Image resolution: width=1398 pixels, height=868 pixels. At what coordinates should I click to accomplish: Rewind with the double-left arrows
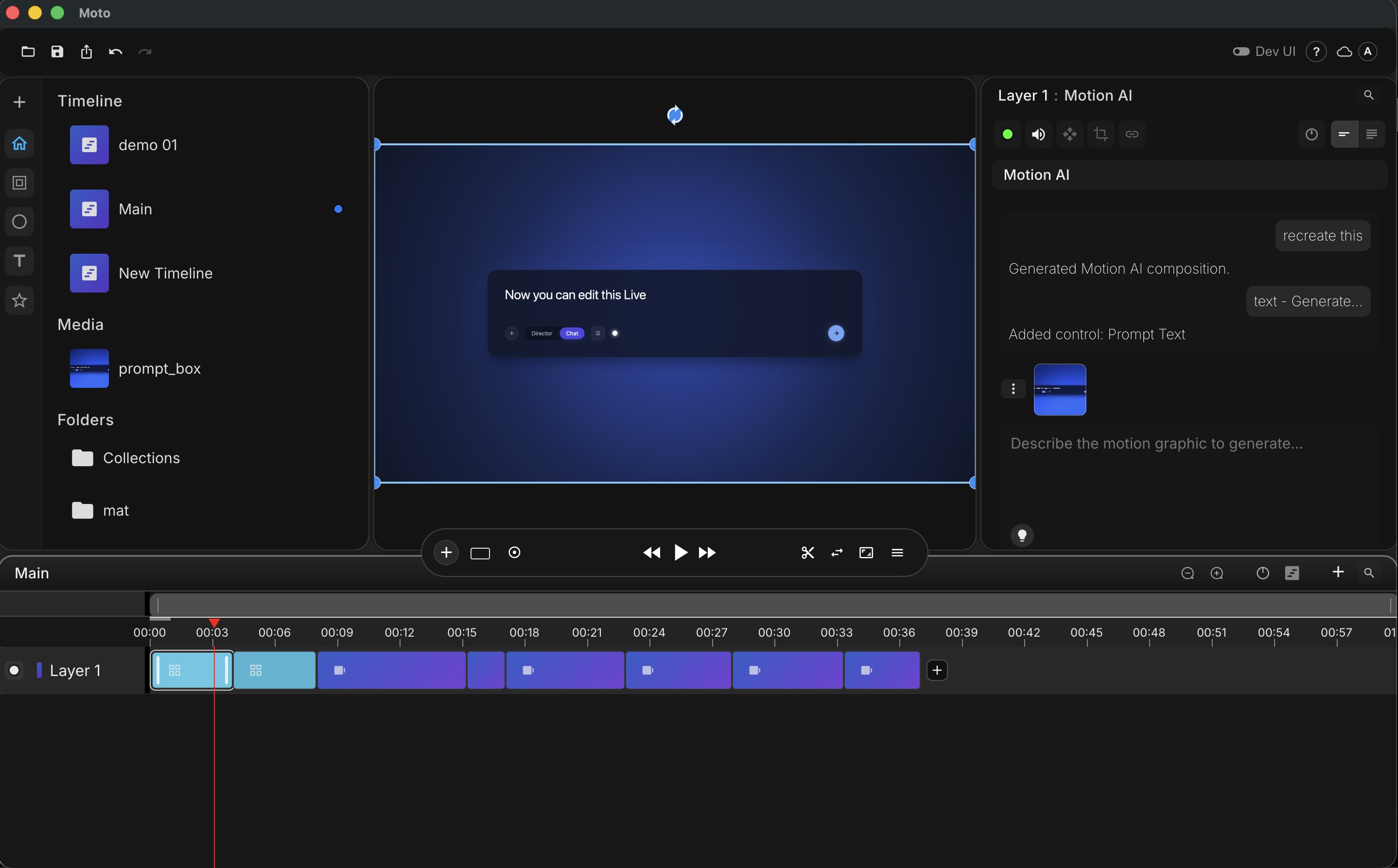pos(652,553)
